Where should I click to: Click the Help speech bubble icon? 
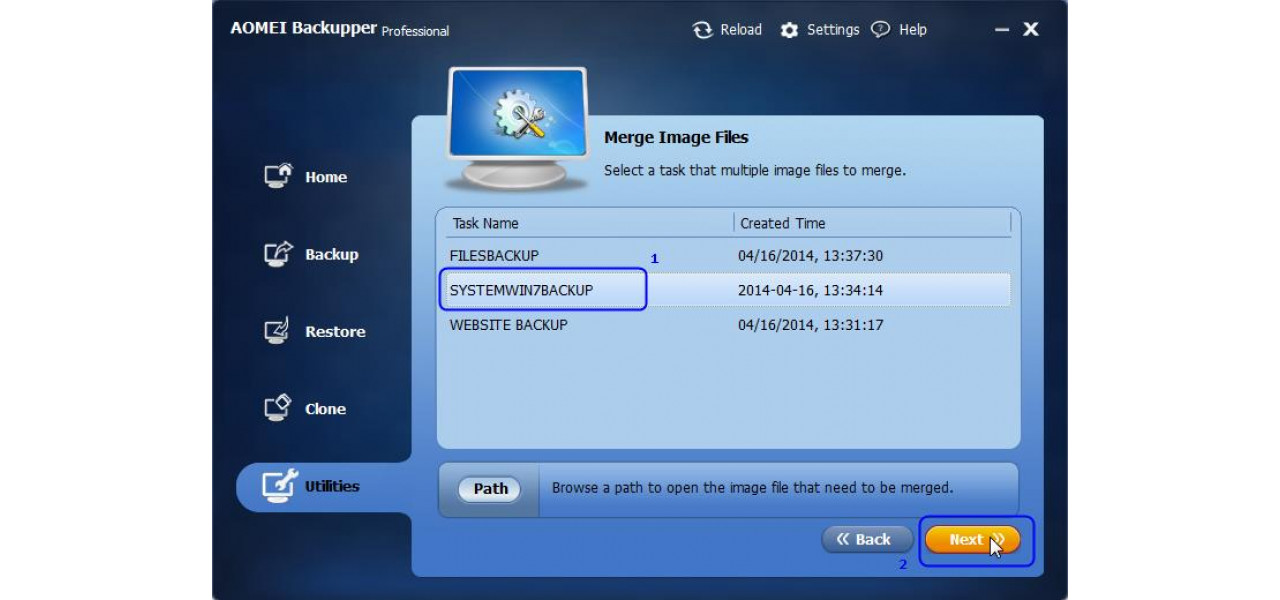[880, 30]
